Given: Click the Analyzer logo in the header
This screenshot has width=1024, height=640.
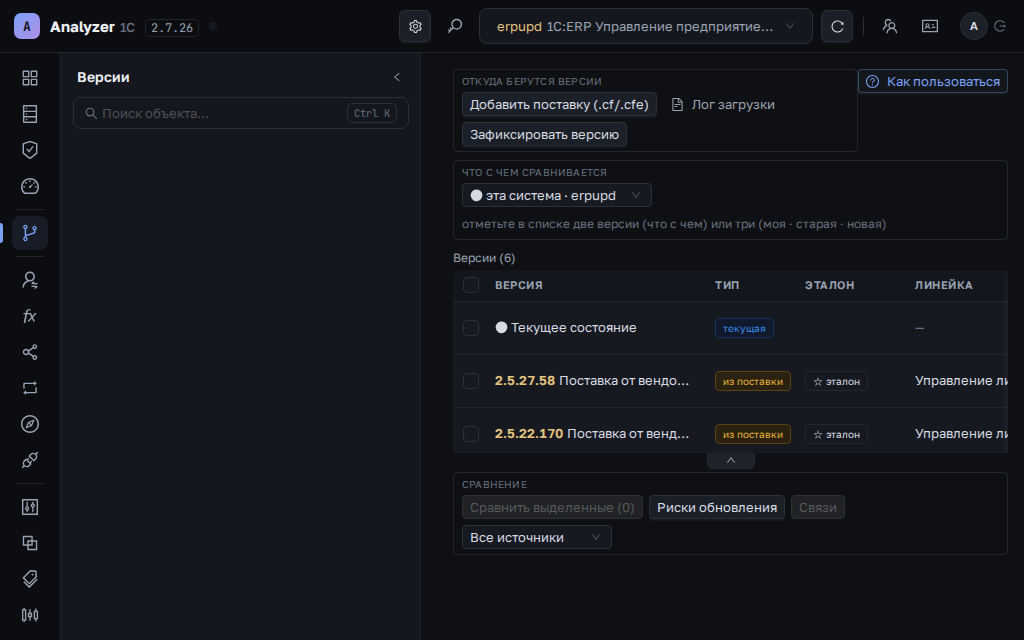Looking at the screenshot, I should pyautogui.click(x=27, y=26).
